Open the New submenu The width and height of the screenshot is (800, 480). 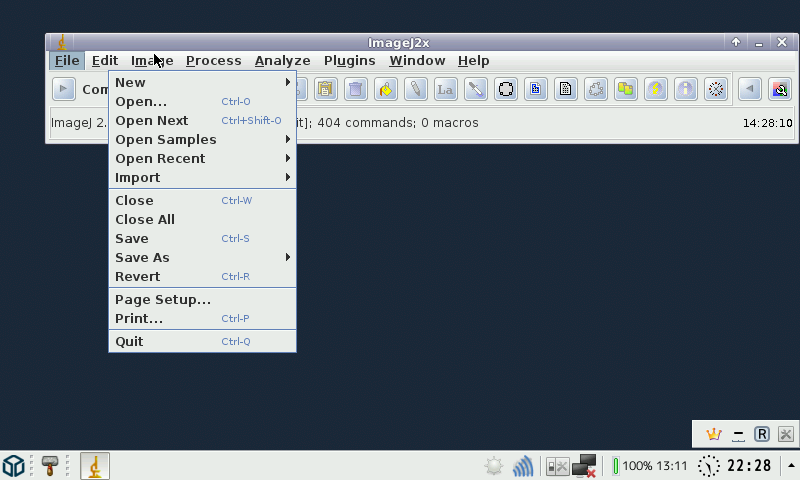pyautogui.click(x=203, y=83)
